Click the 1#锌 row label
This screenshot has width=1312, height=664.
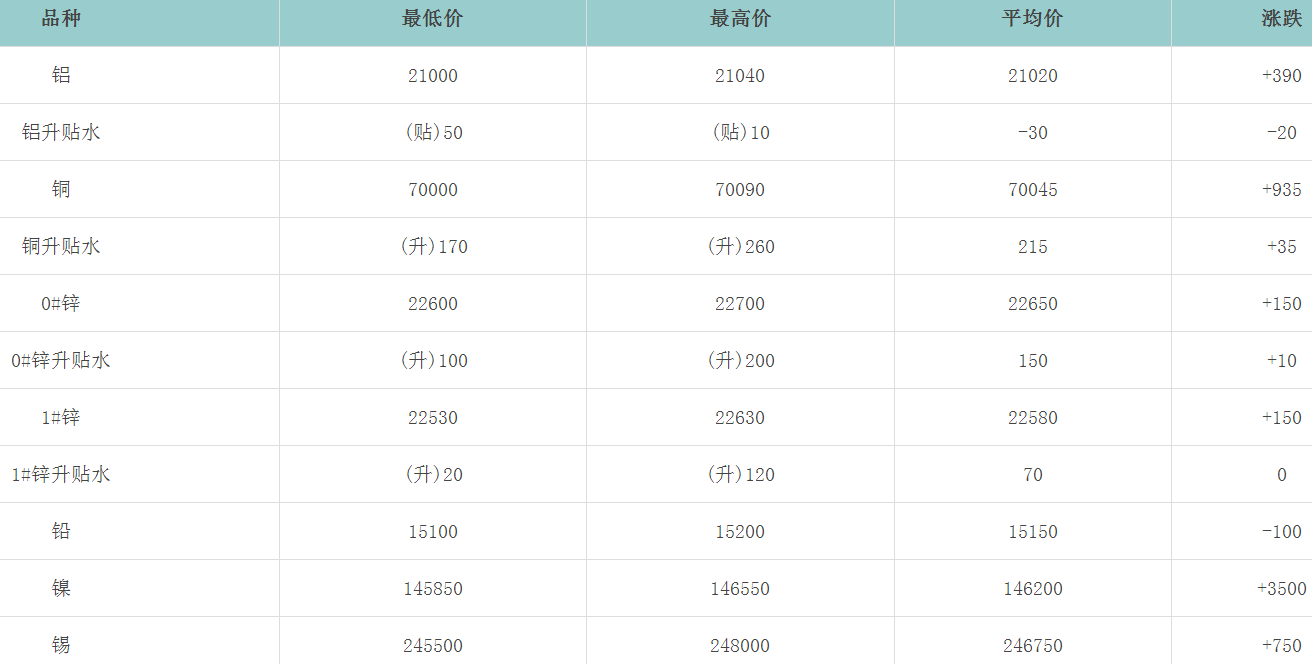click(61, 417)
